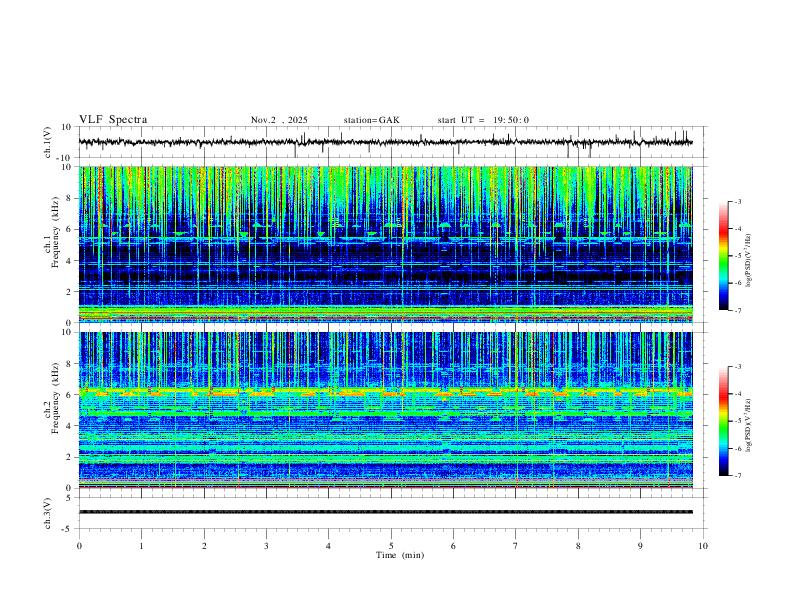Viewport: 792px width, 612px height.
Task: Click the ch.1 colorbar "log(PSD)(V²/Hz)" label
Action: coord(748,261)
